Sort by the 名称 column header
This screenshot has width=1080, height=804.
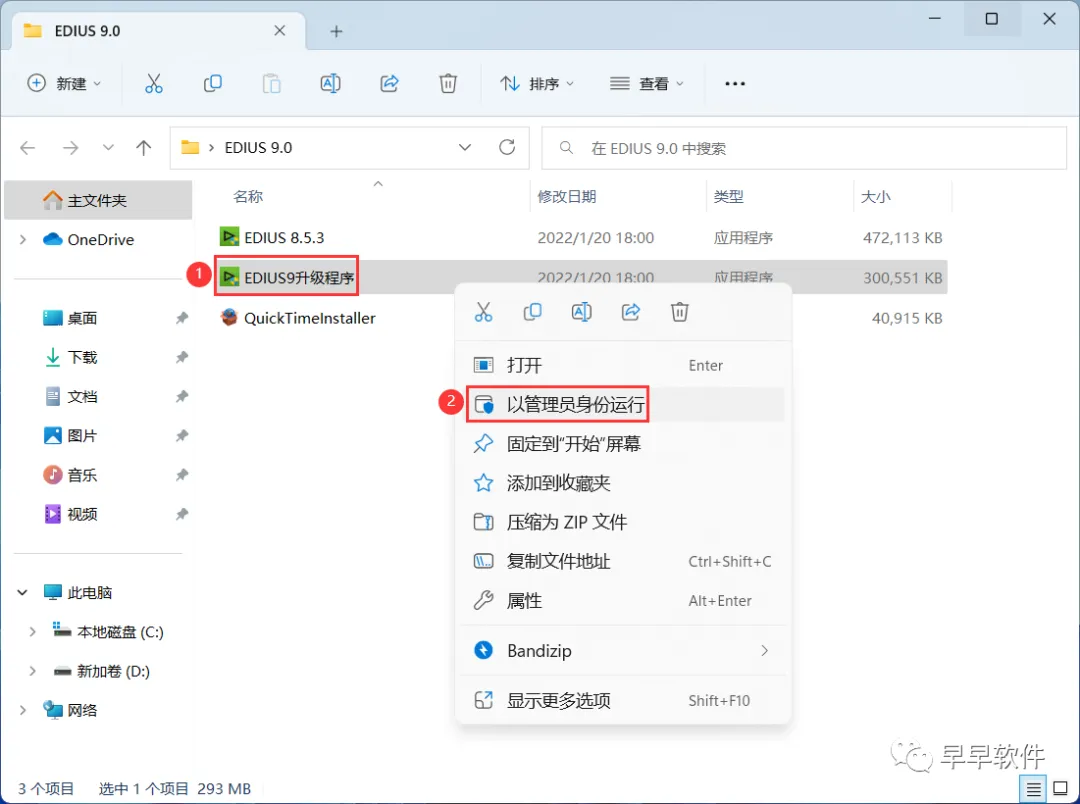tap(248, 196)
